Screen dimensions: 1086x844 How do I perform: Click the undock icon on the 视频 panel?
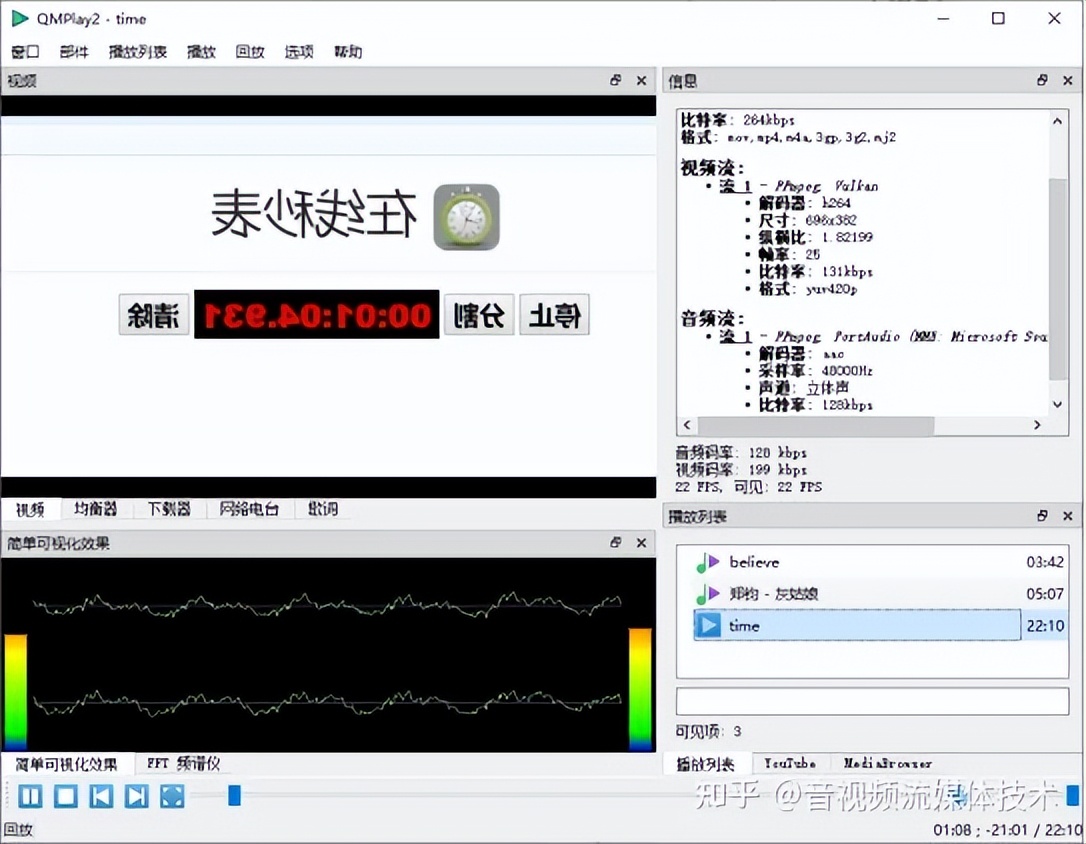click(x=616, y=80)
